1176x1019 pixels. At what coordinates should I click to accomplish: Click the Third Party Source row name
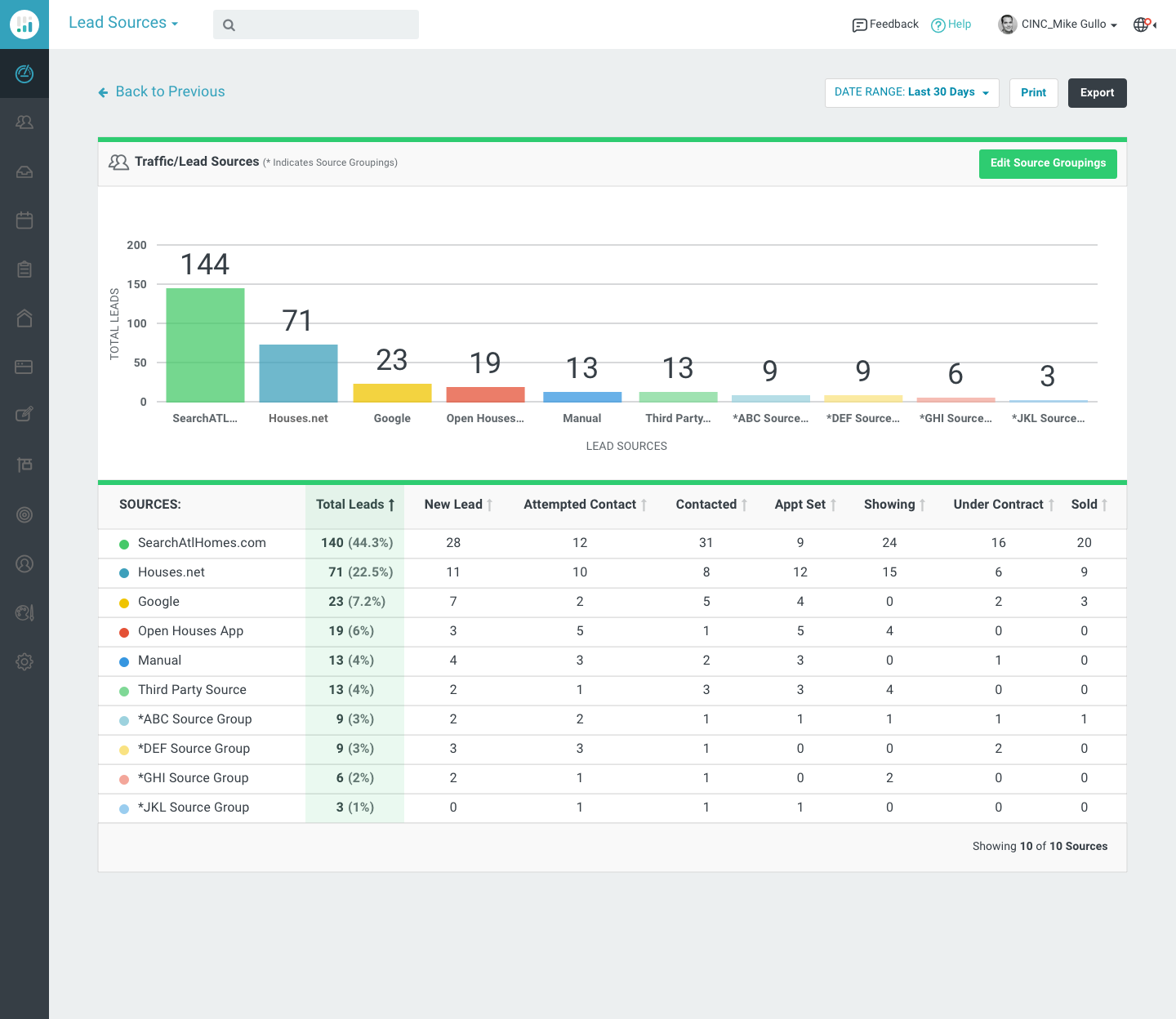(x=192, y=690)
